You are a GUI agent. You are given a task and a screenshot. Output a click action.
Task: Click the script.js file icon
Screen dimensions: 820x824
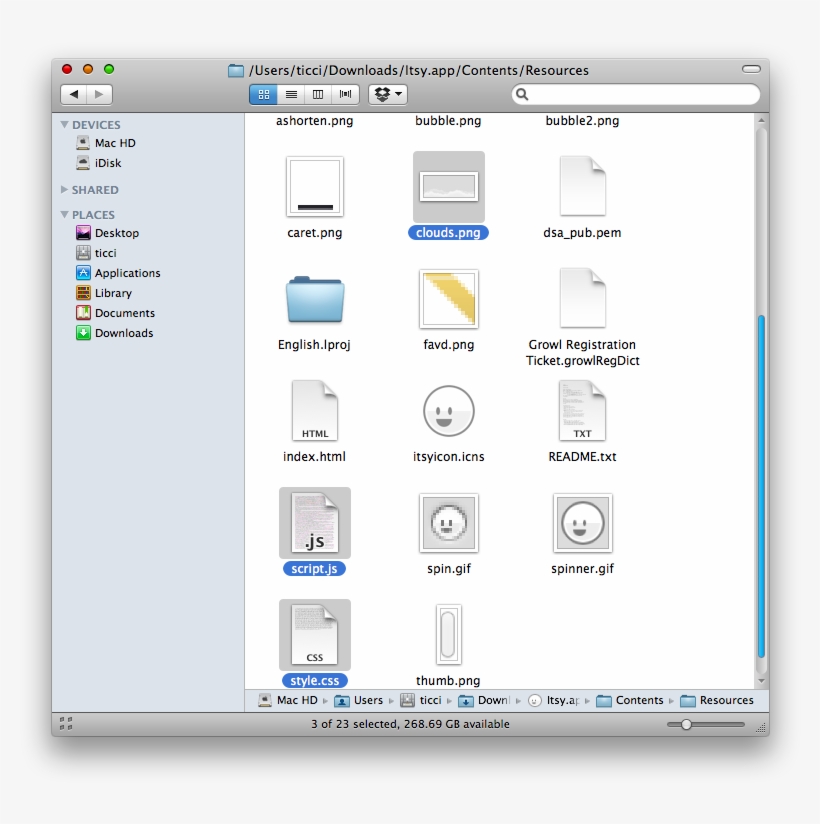pyautogui.click(x=314, y=522)
